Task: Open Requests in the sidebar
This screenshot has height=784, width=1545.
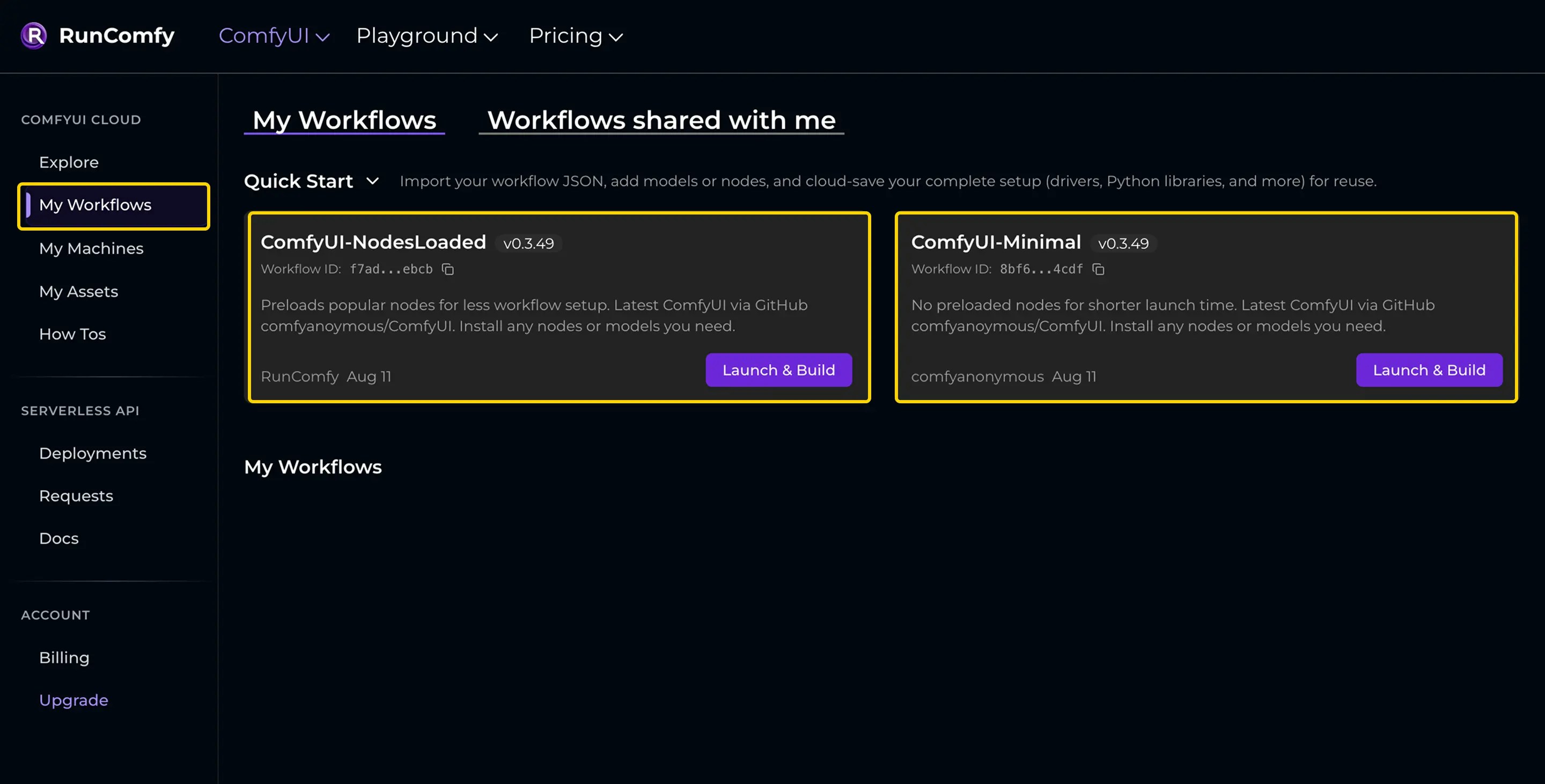Action: [x=76, y=495]
